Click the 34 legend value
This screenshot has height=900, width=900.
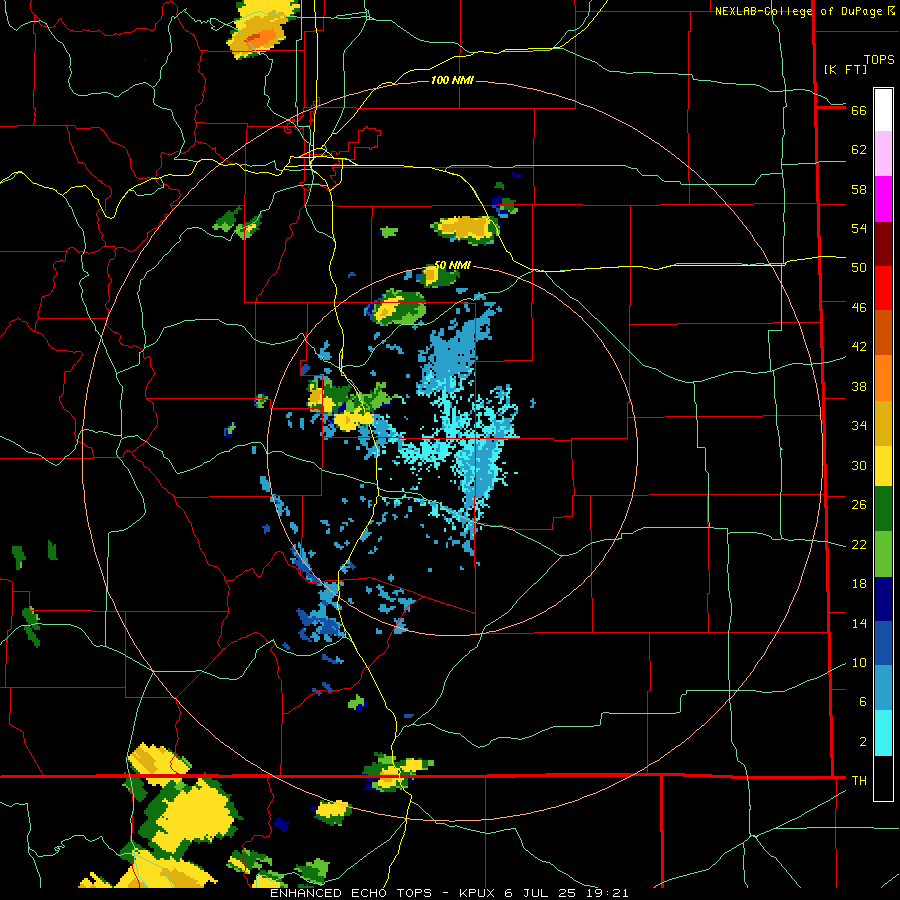coord(859,426)
